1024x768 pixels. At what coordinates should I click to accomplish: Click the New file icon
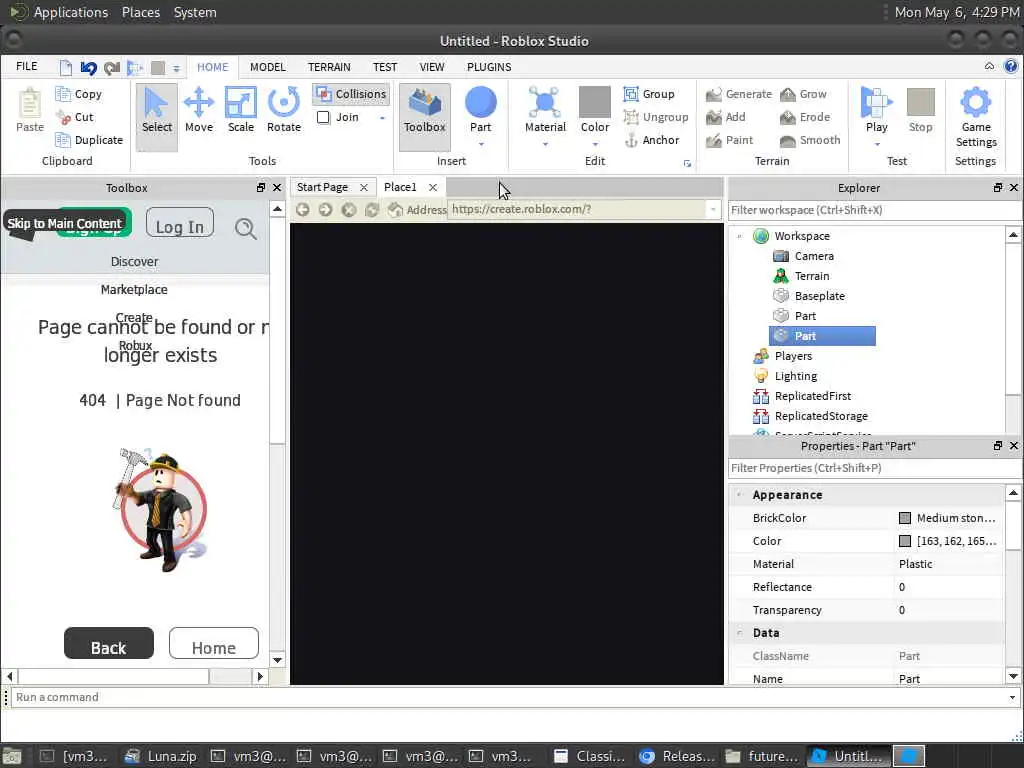click(x=65, y=67)
